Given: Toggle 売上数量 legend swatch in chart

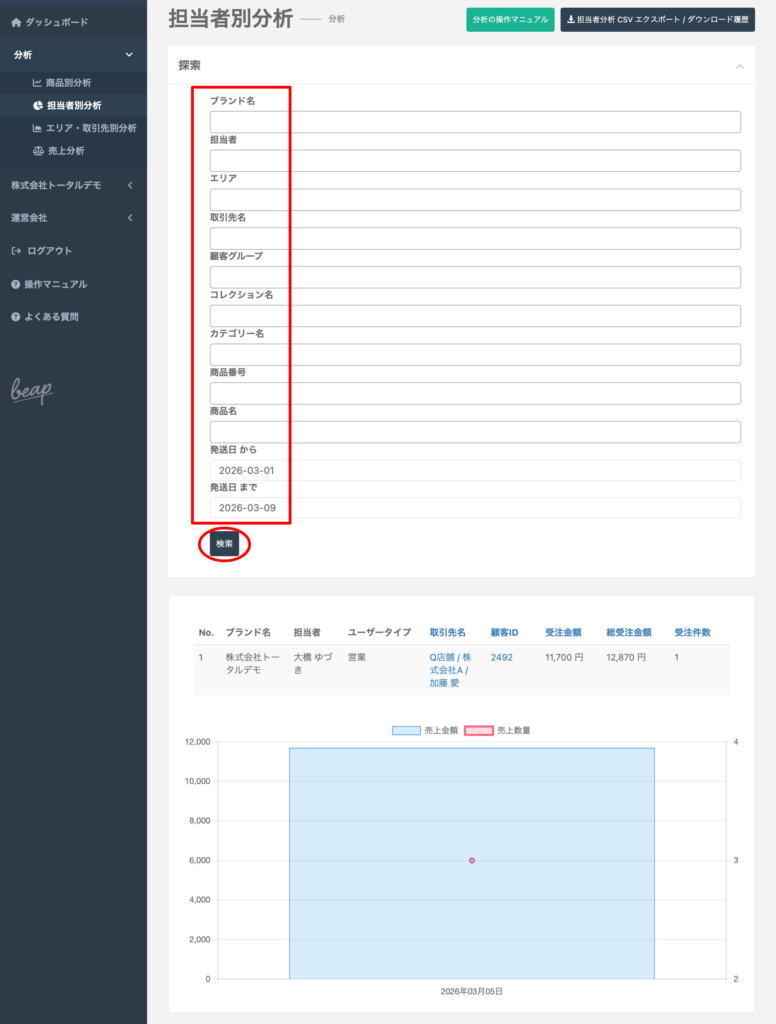Looking at the screenshot, I should pos(509,731).
